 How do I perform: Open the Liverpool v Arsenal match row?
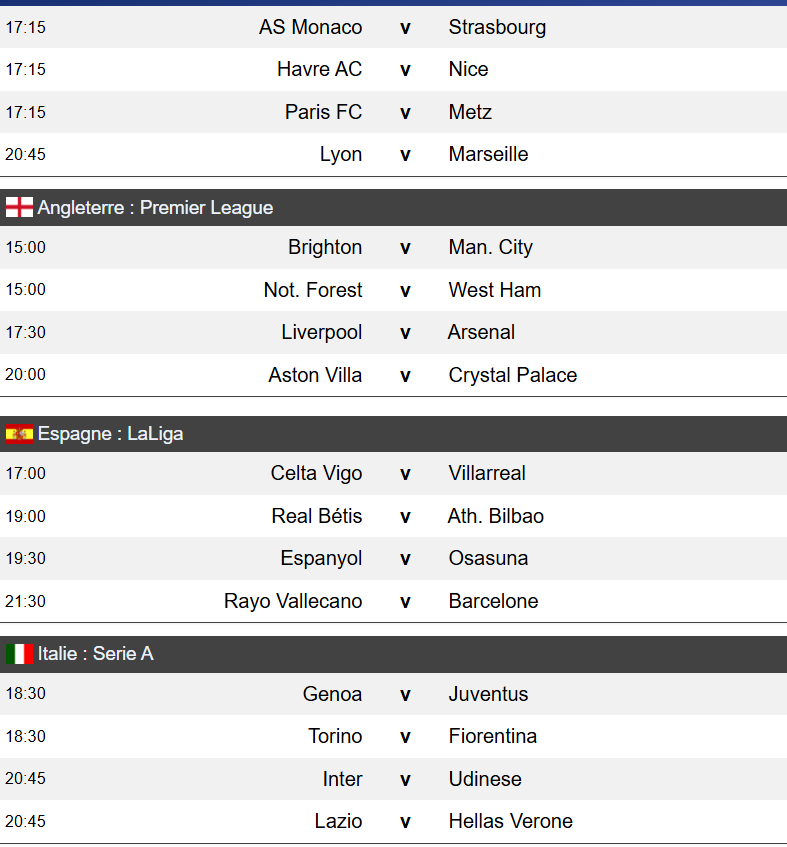[405, 332]
